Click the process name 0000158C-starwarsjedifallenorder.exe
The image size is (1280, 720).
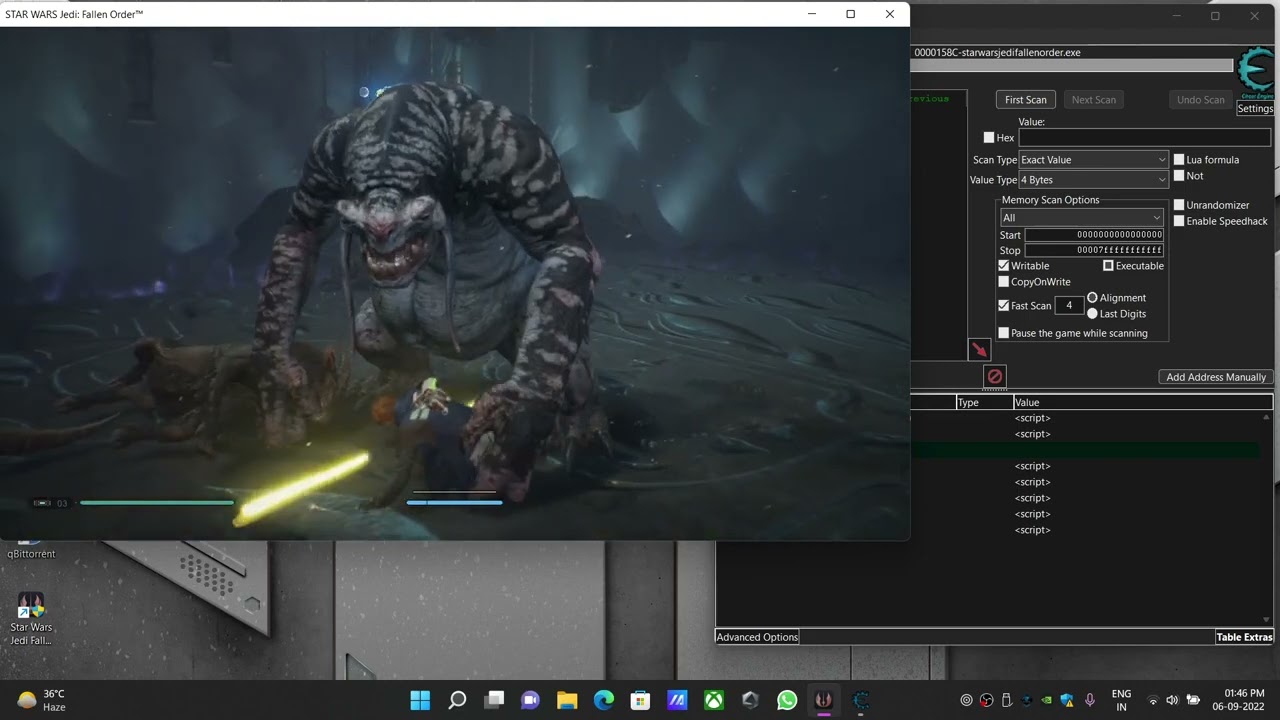coord(997,52)
